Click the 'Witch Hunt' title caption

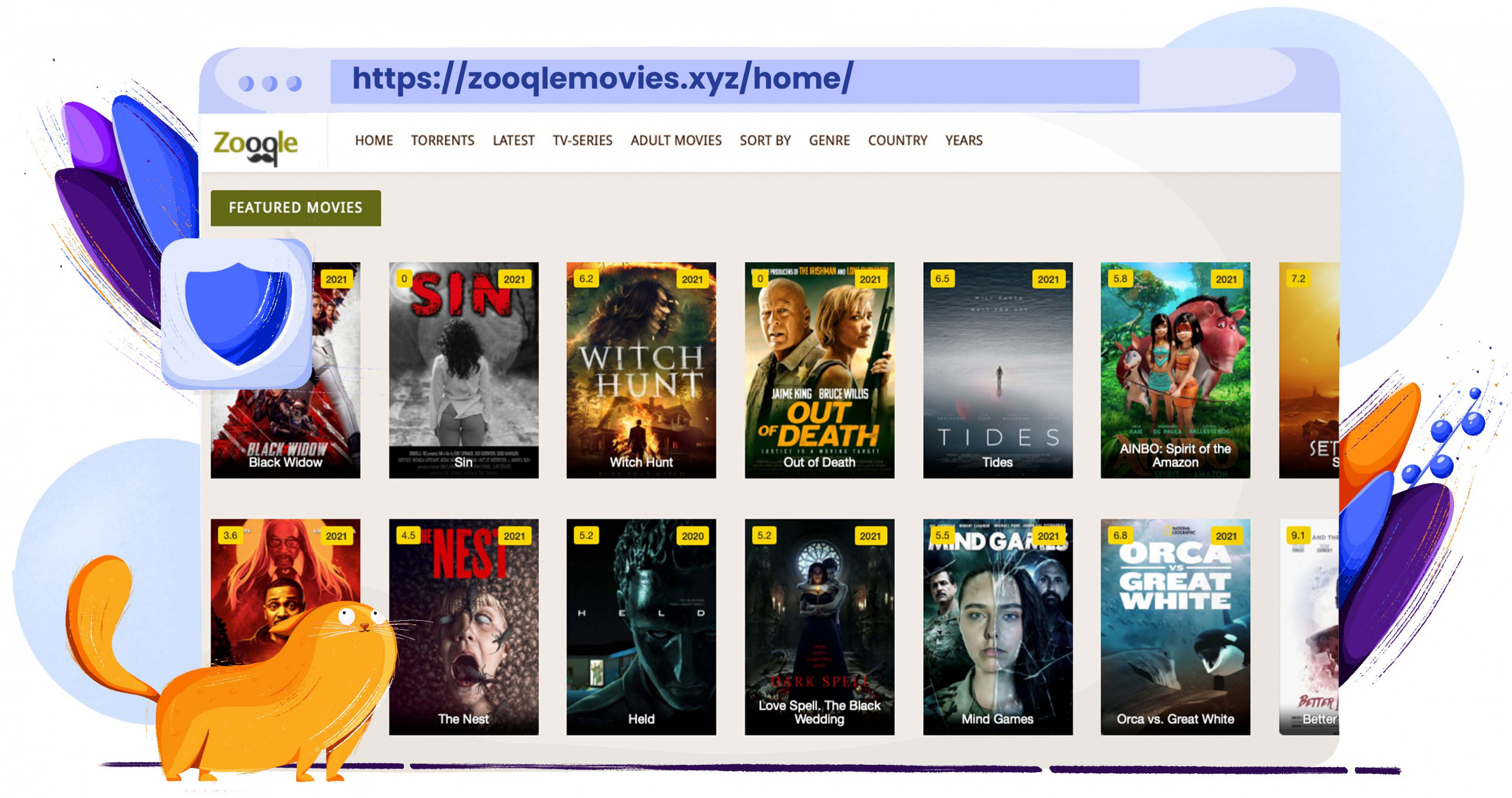pos(641,462)
